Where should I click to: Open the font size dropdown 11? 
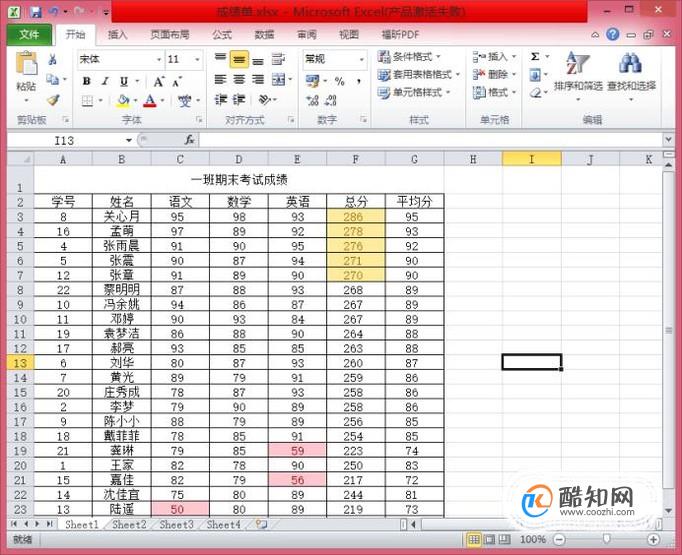point(197,59)
